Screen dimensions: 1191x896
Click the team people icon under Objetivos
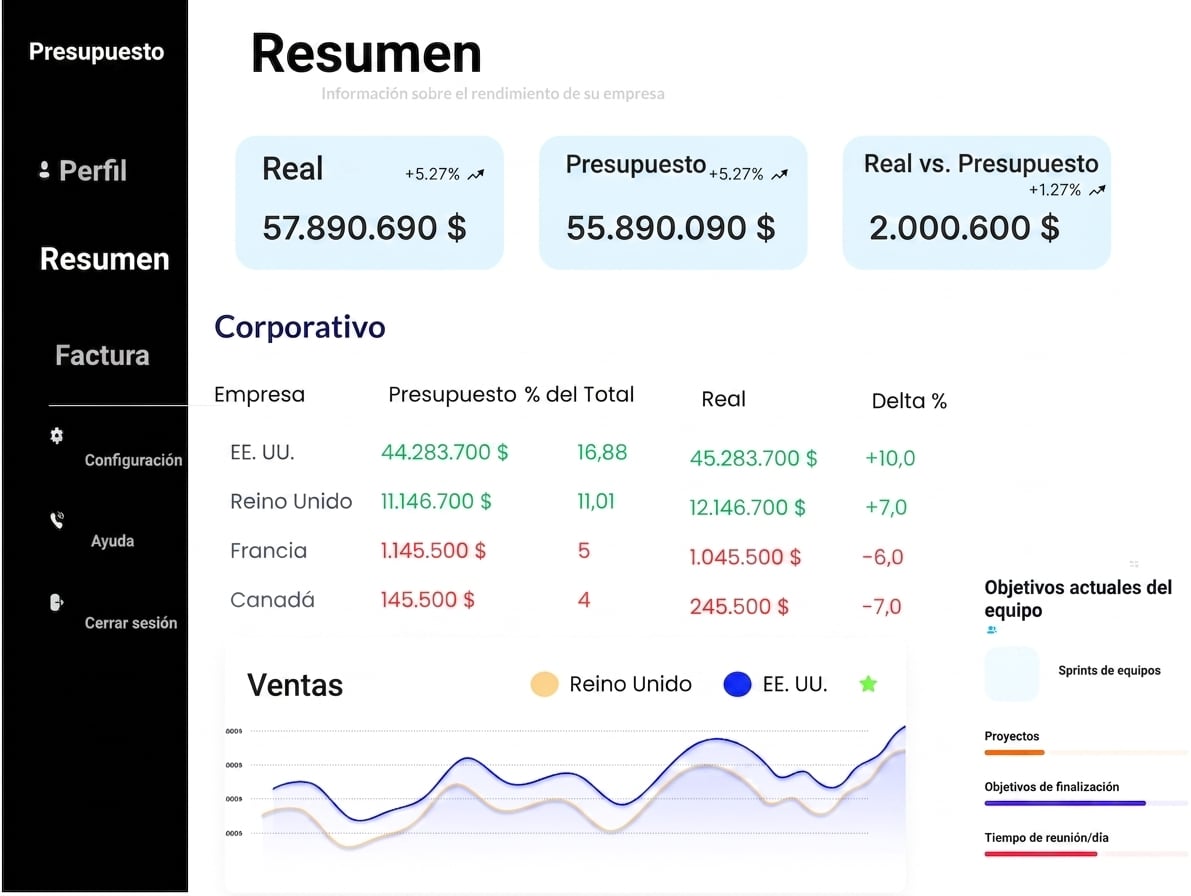pyautogui.click(x=991, y=629)
